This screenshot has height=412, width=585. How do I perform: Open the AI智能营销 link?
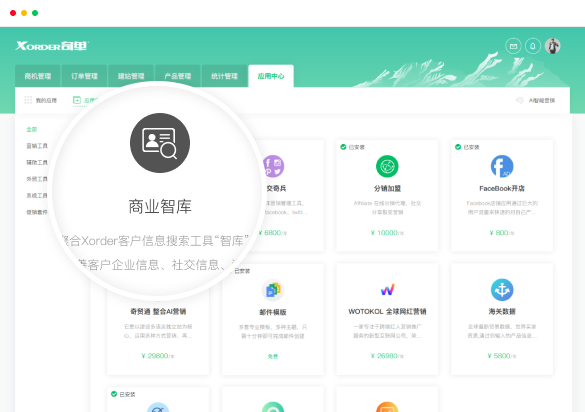coord(542,100)
